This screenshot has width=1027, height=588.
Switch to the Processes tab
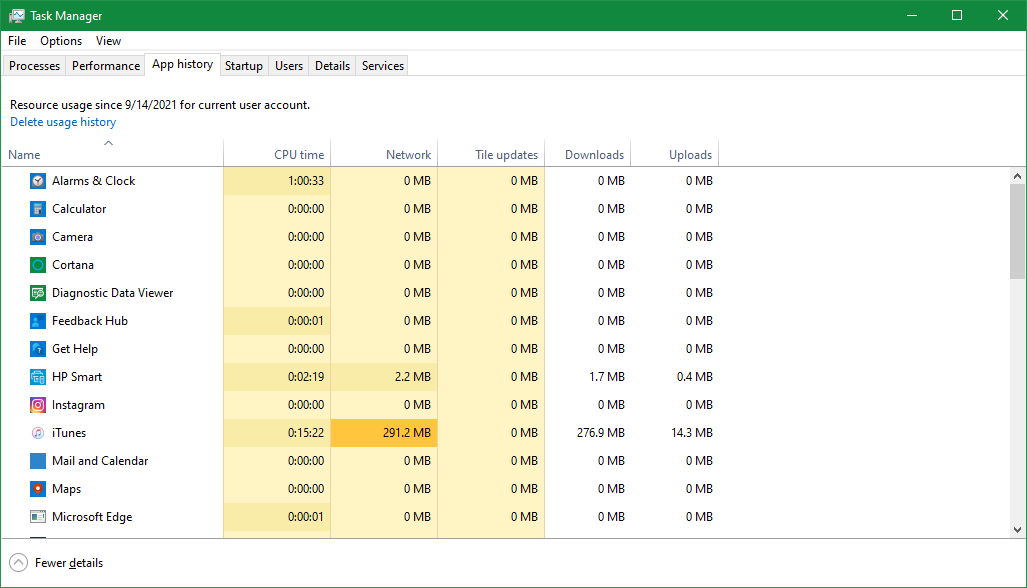coord(34,65)
